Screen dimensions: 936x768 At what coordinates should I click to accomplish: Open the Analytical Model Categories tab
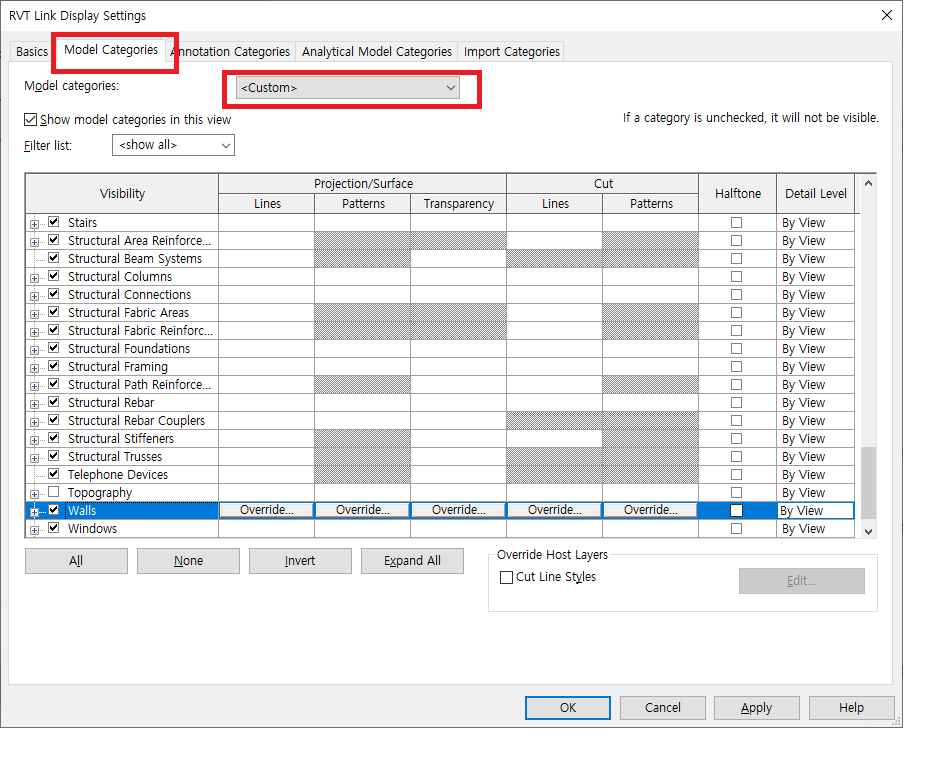(377, 52)
